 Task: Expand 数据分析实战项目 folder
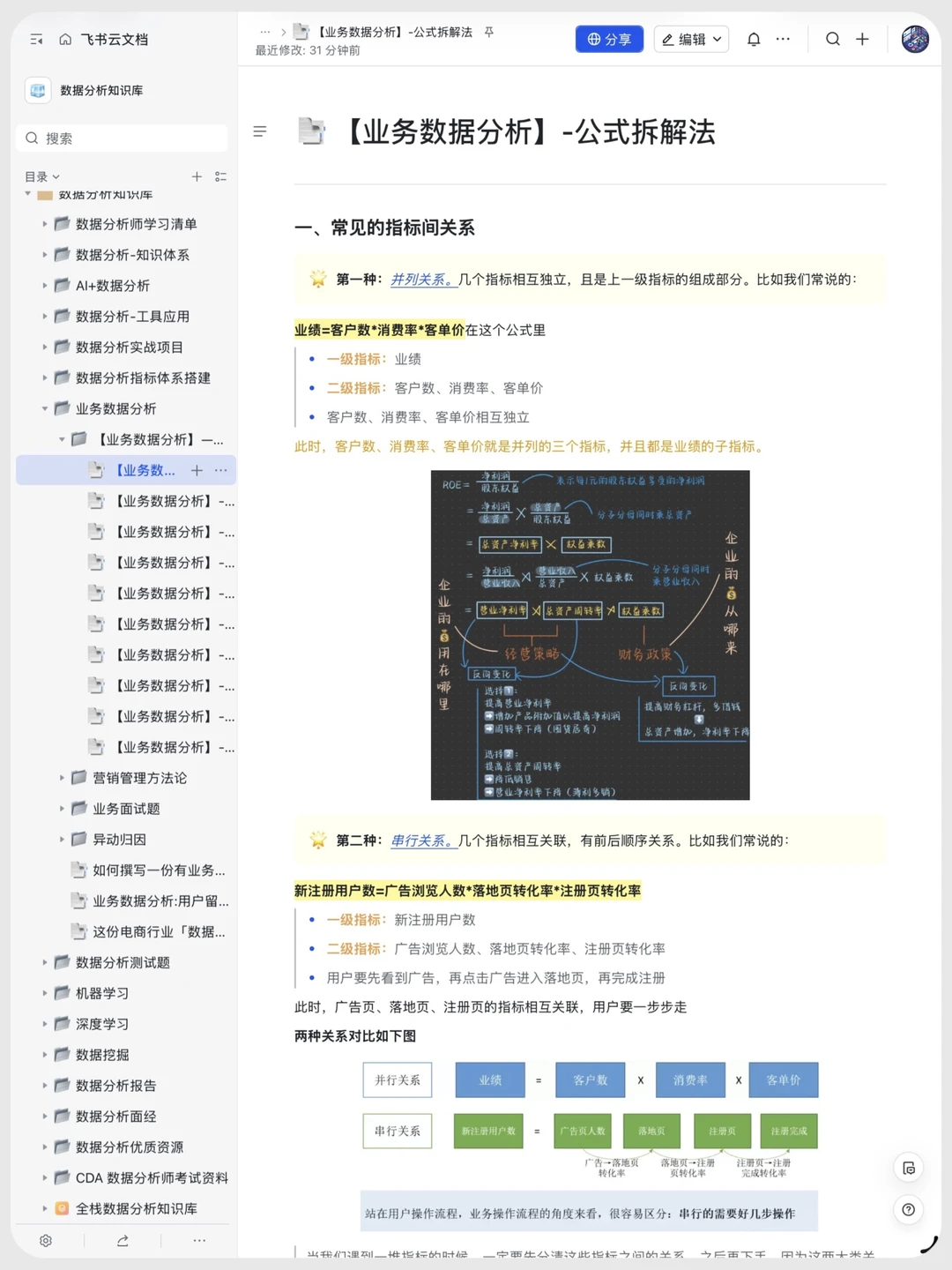(45, 347)
